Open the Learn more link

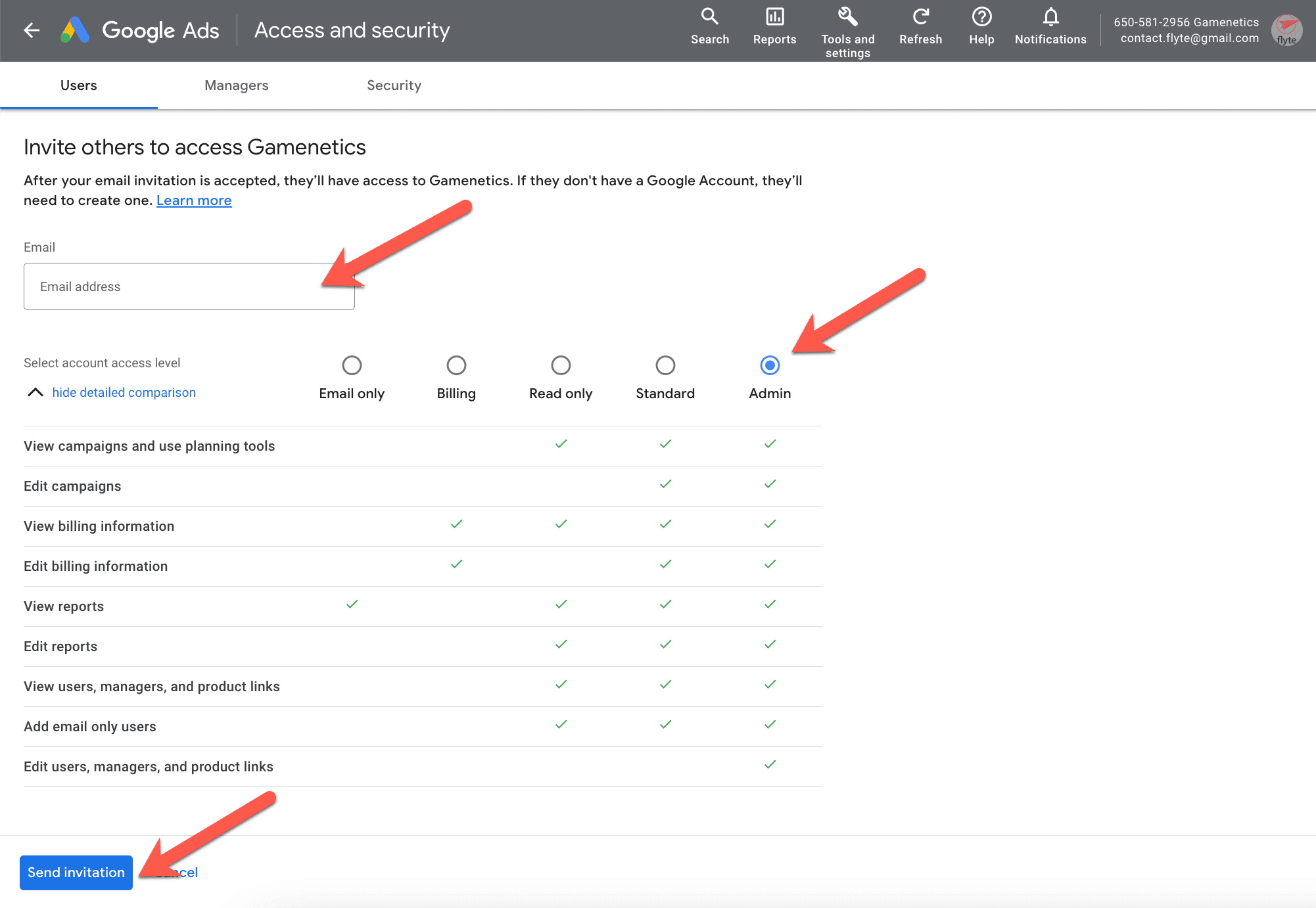194,200
